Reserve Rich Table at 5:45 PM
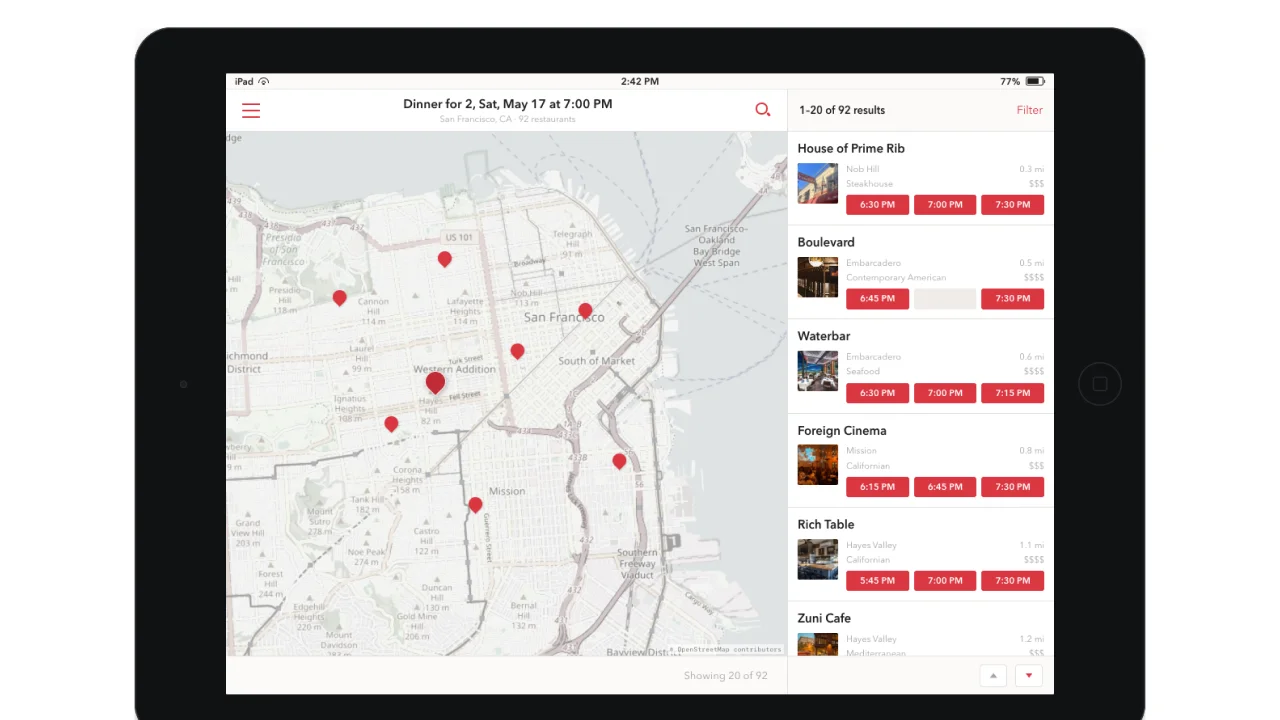Screen dimensions: 1280x720 point(878,581)
